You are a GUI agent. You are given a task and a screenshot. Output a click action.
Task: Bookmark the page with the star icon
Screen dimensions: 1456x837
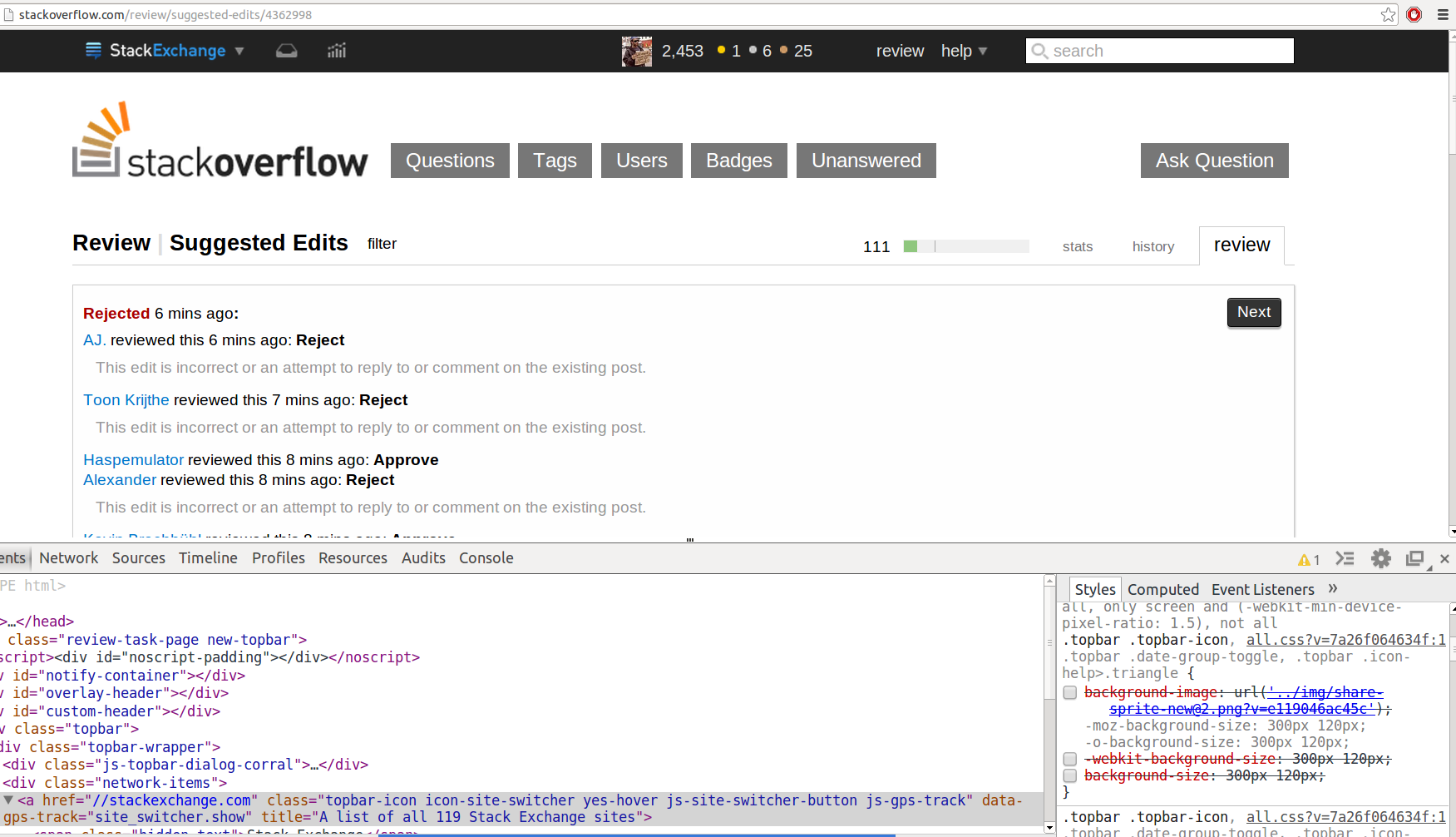[1389, 14]
